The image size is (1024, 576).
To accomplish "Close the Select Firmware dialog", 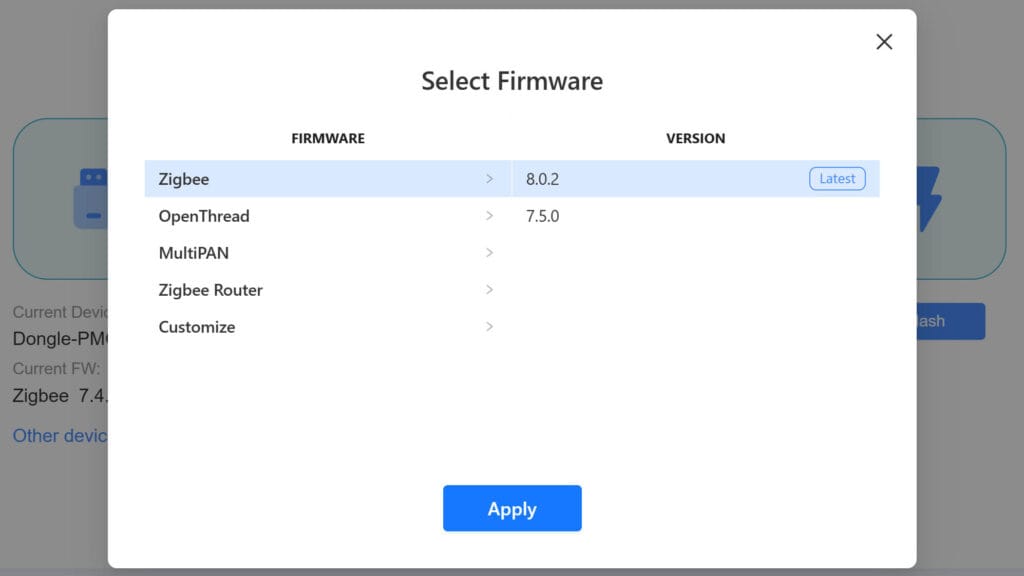I will coord(884,42).
